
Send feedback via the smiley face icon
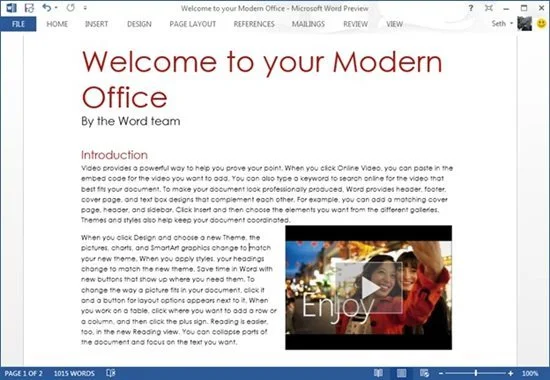tap(541, 24)
